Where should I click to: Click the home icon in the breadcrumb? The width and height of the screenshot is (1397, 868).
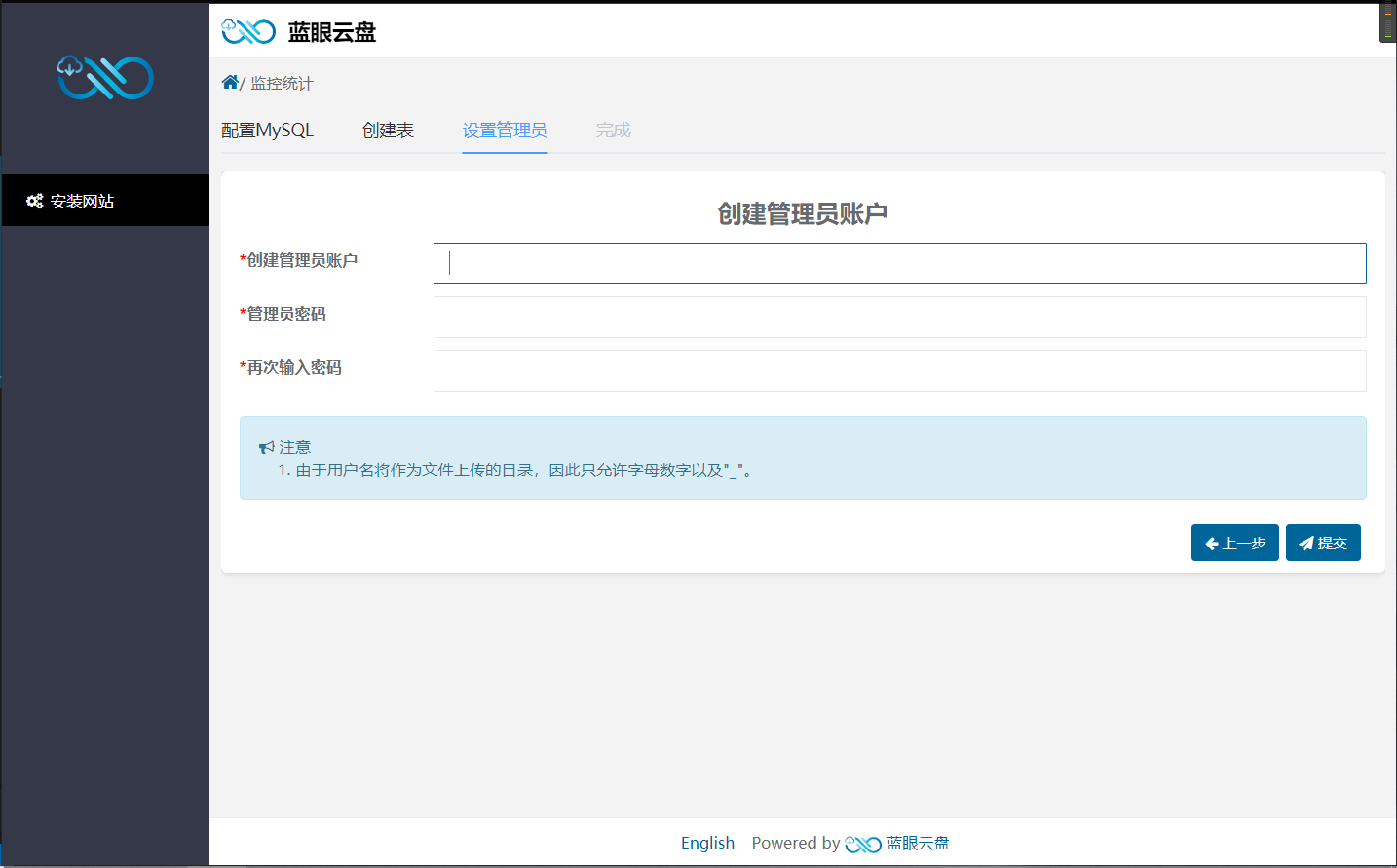(229, 82)
